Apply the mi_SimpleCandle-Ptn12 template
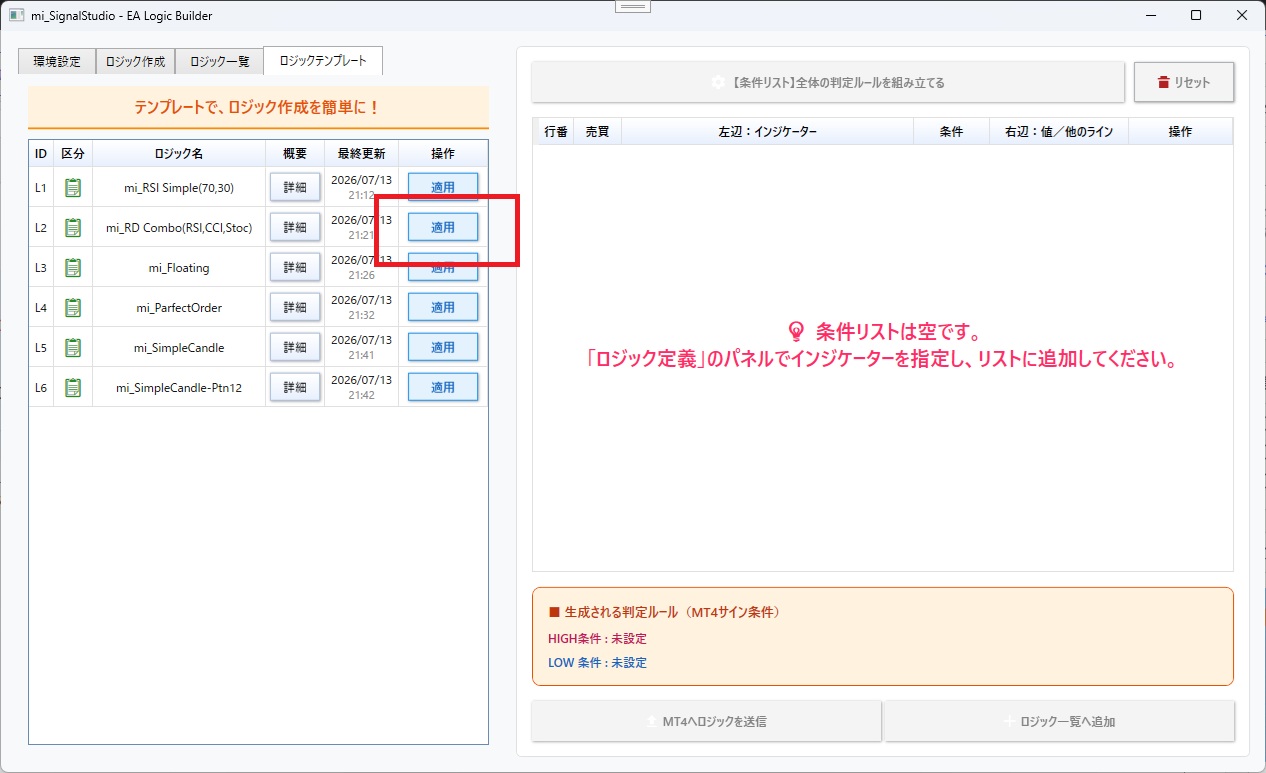The height and width of the screenshot is (773, 1266). pyautogui.click(x=443, y=387)
